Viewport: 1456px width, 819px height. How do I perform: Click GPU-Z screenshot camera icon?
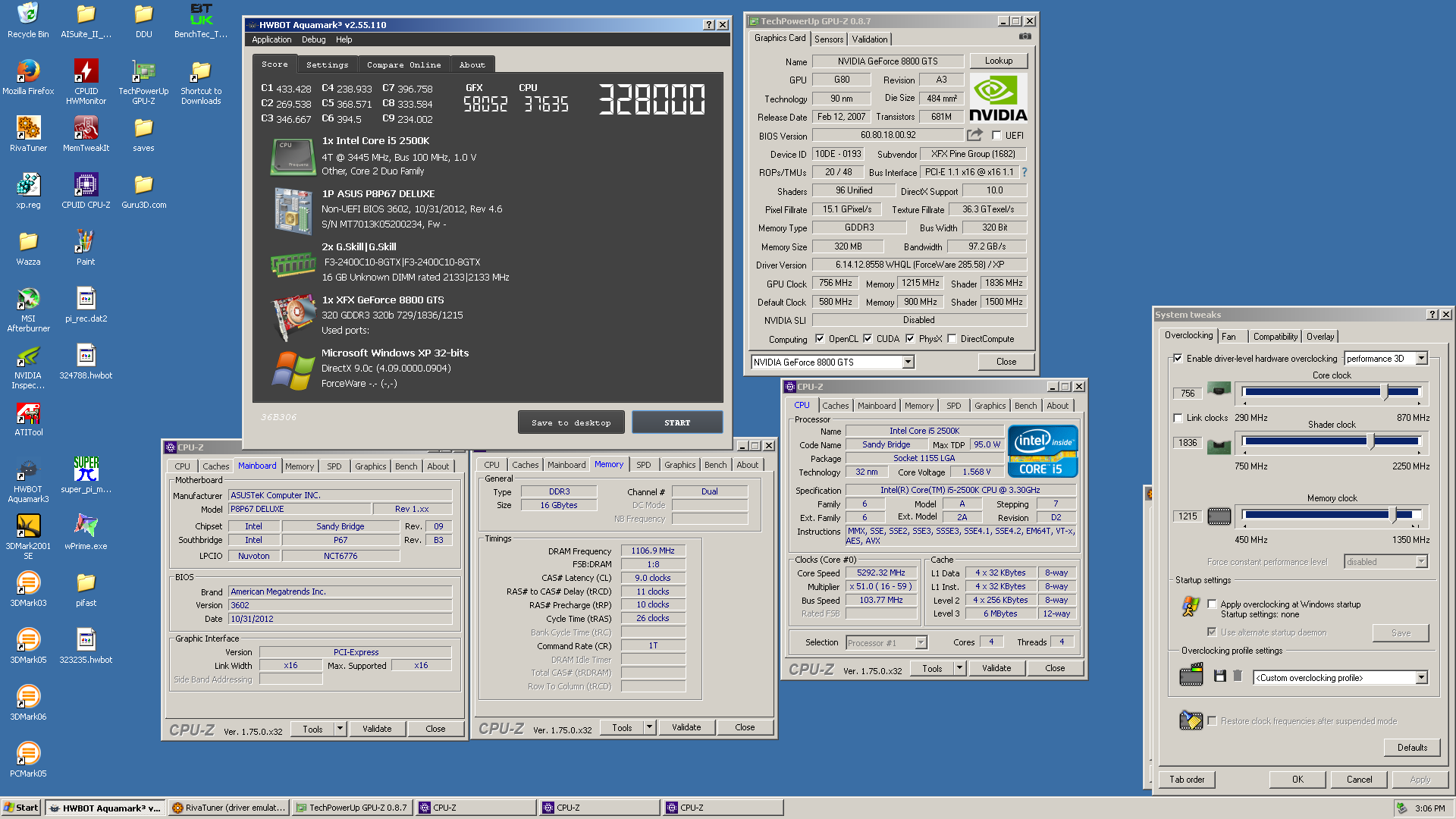point(1025,36)
